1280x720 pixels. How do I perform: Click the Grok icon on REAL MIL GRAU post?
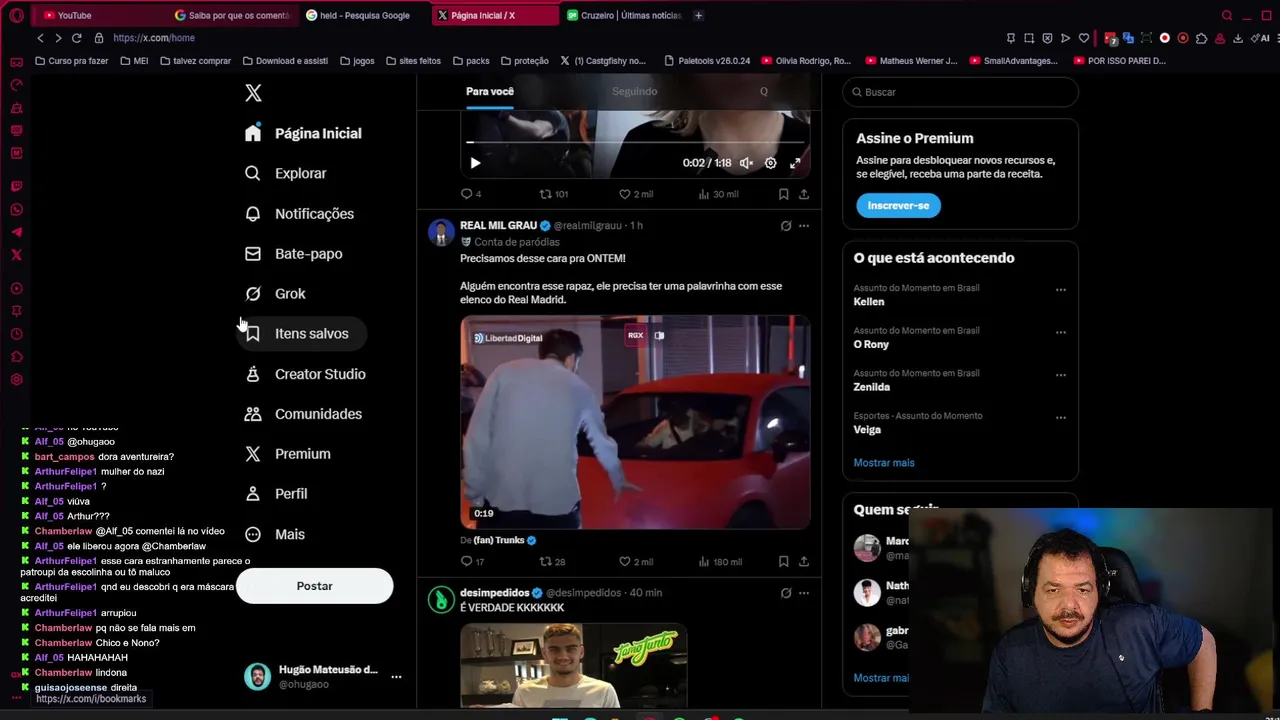786,226
